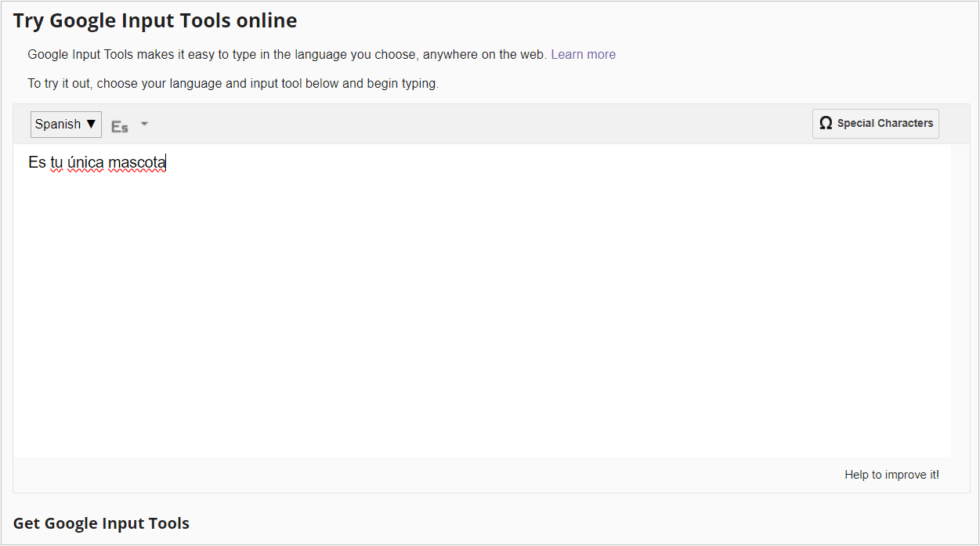Click the blank middle of the text area

pyautogui.click(x=480, y=300)
